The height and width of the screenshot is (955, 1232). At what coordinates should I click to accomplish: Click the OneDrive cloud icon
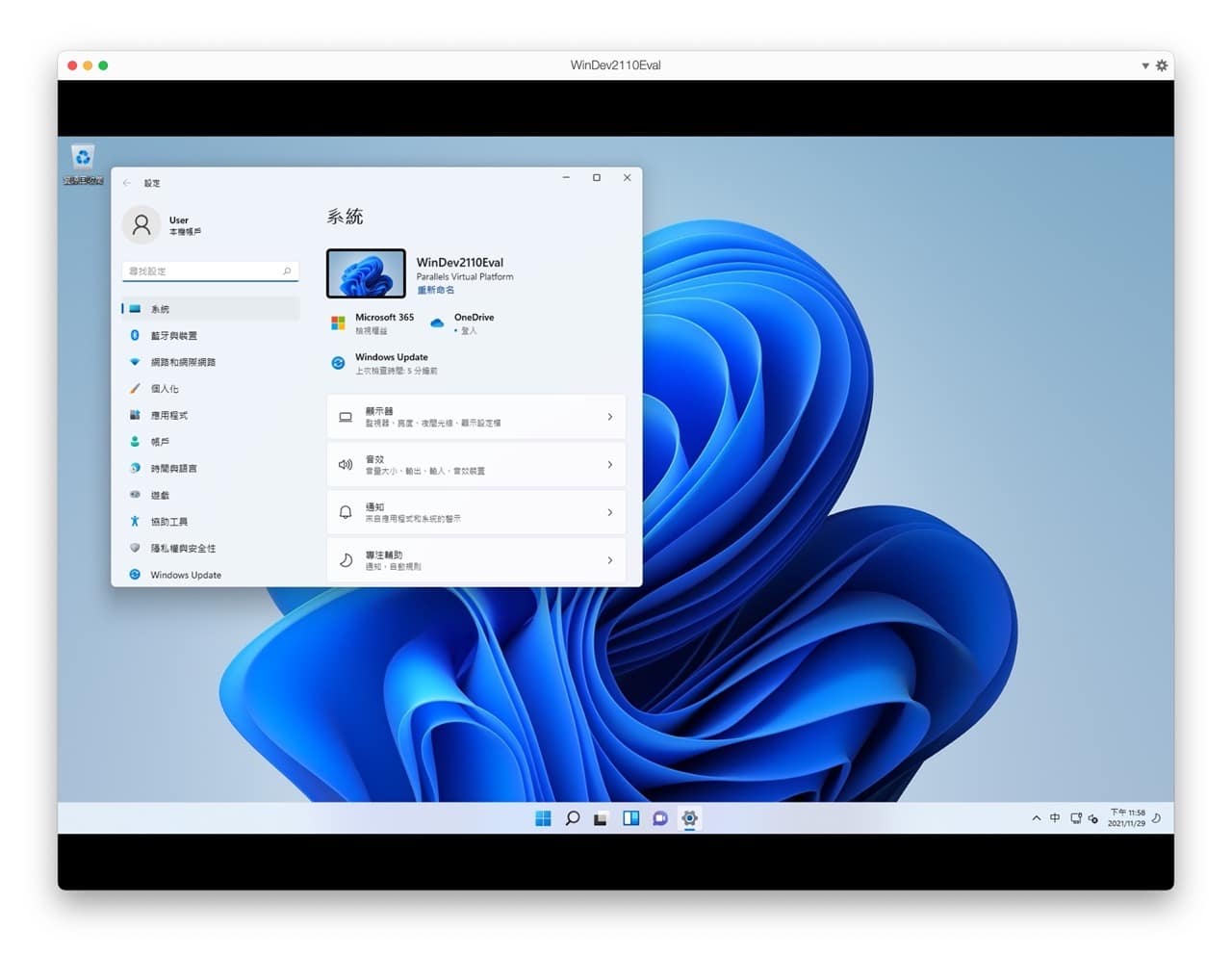pyautogui.click(x=437, y=323)
